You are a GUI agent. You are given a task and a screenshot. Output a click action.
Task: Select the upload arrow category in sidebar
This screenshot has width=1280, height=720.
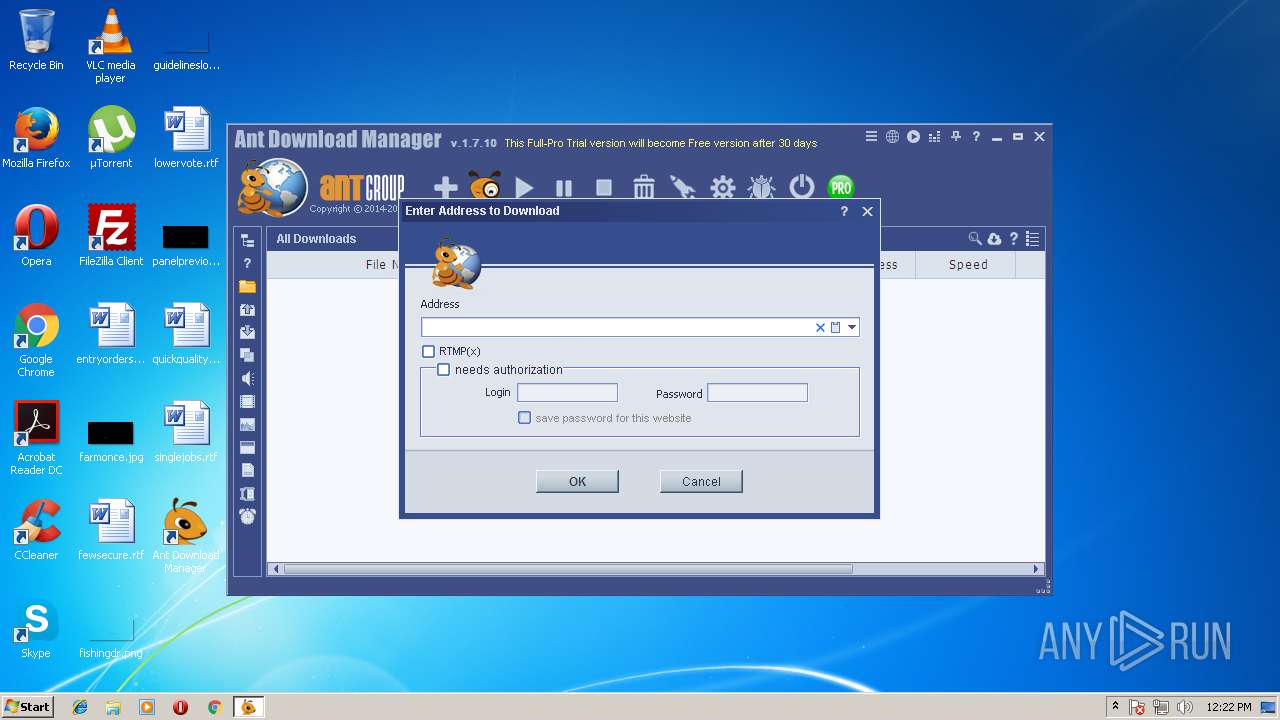[247, 310]
